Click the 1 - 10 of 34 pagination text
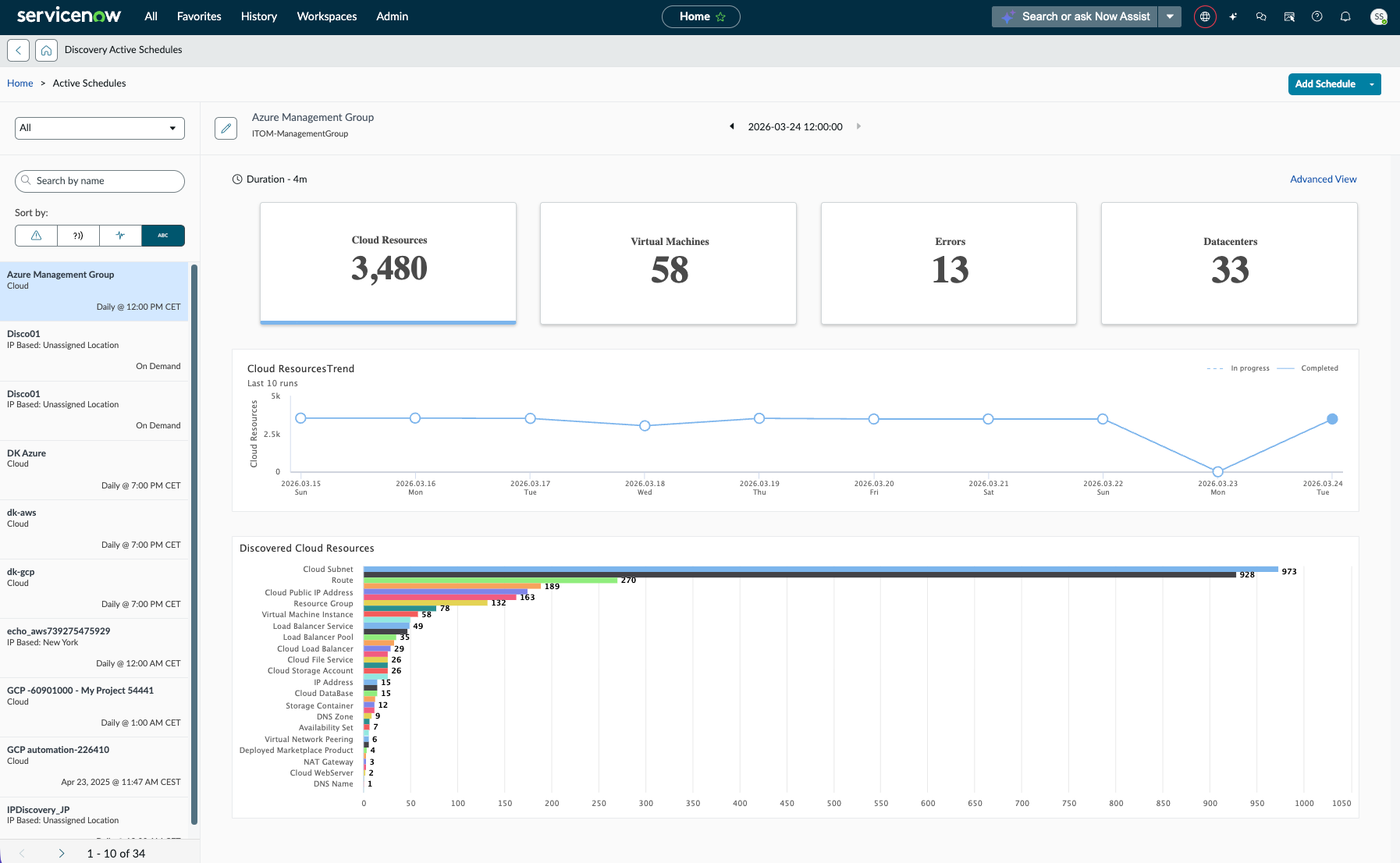This screenshot has height=863, width=1400. pos(116,854)
